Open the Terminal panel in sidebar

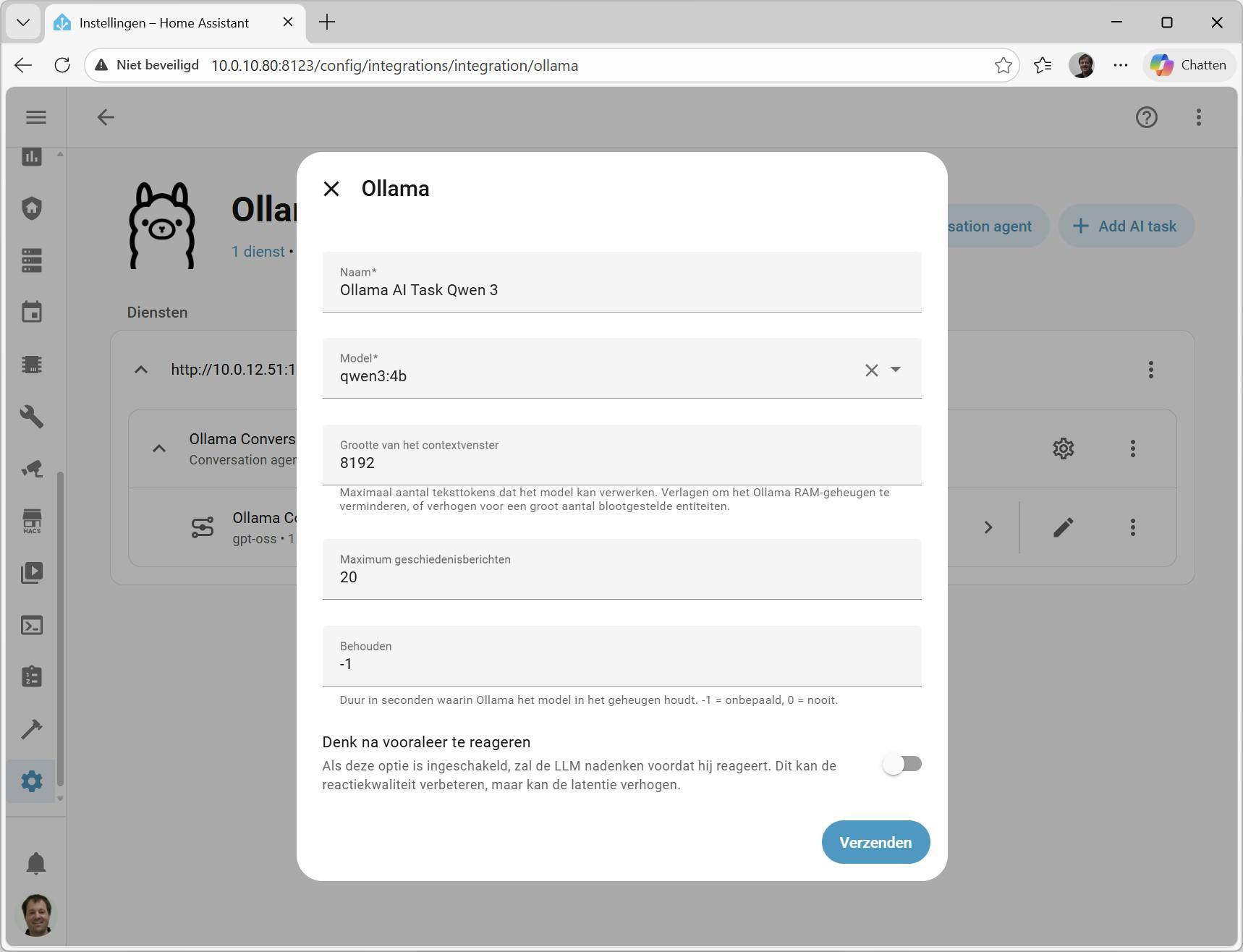tap(32, 625)
